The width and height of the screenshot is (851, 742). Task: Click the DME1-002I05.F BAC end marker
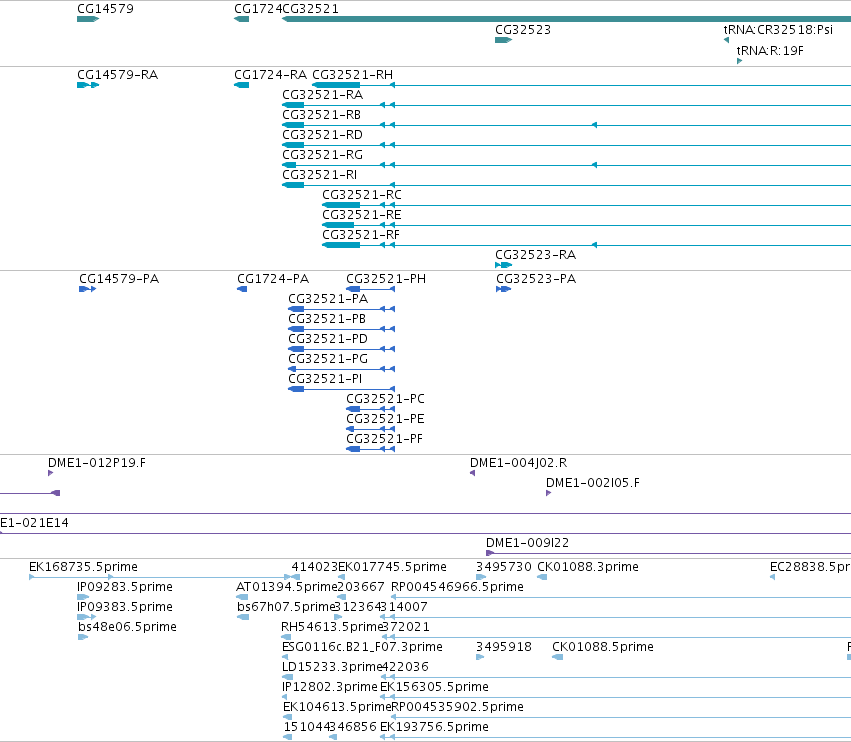549,493
